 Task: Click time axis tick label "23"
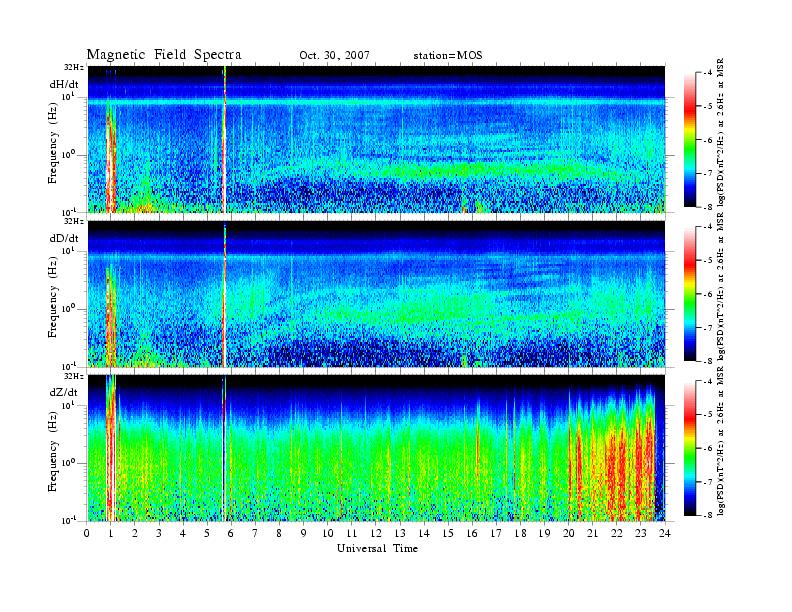point(640,534)
